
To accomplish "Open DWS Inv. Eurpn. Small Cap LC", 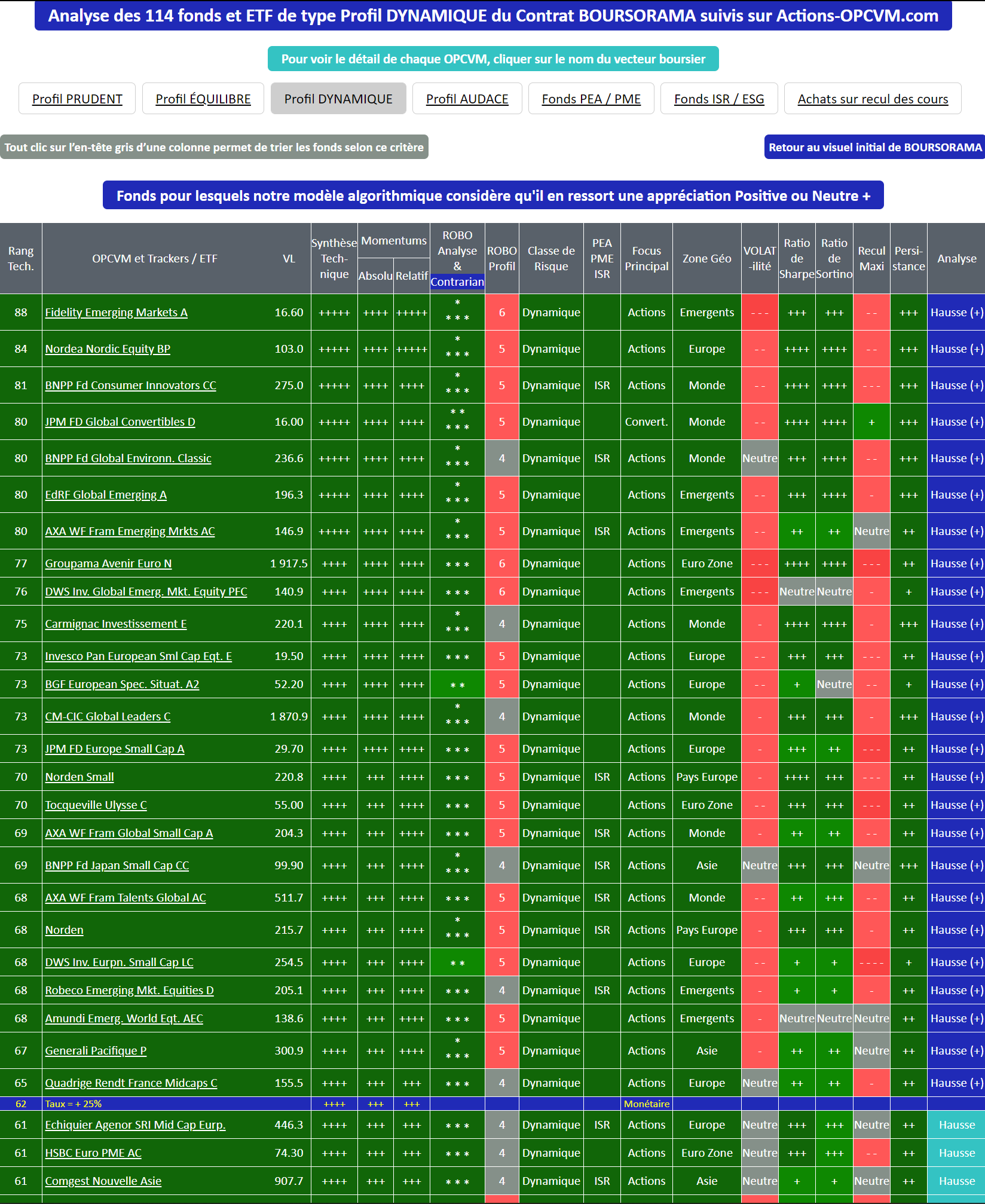I will [x=120, y=962].
